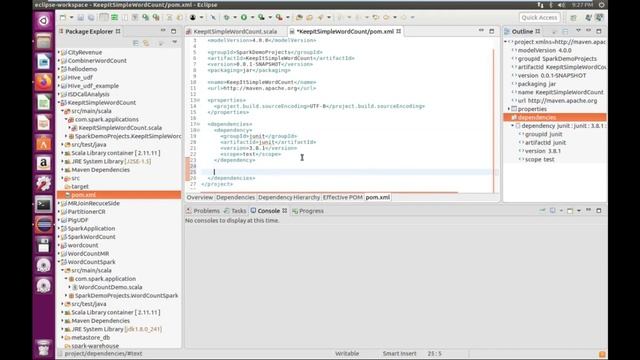Viewport: 640px width, 360px height.
Task: Select the SparkApplication project
Action: point(91,229)
